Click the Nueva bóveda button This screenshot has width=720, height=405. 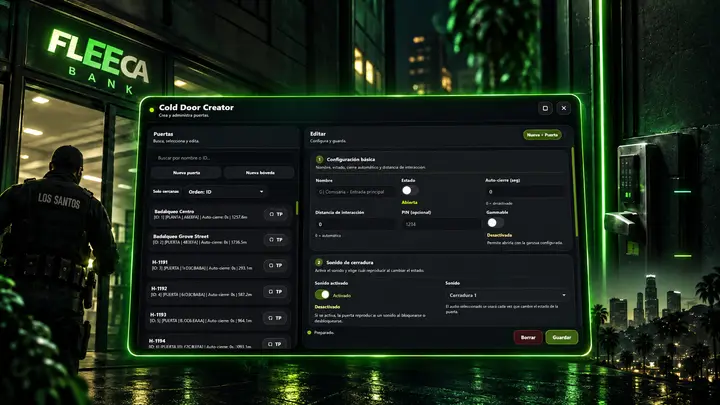pyautogui.click(x=260, y=173)
